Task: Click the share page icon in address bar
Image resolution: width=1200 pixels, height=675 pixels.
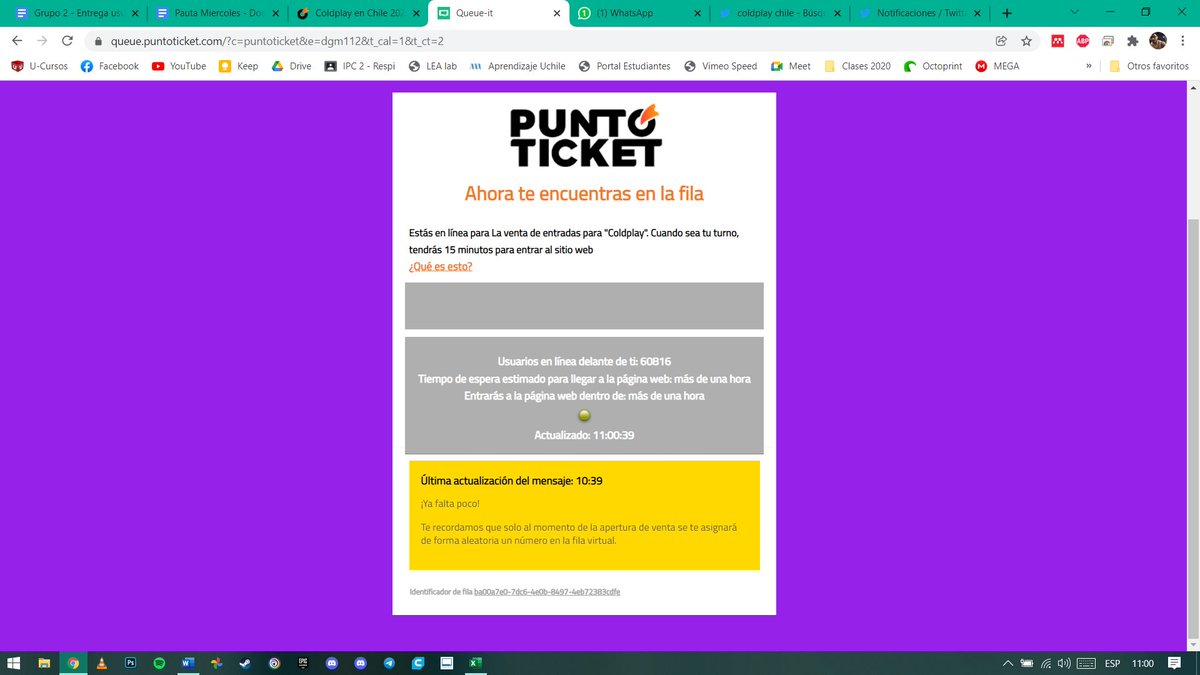Action: coord(1001,41)
